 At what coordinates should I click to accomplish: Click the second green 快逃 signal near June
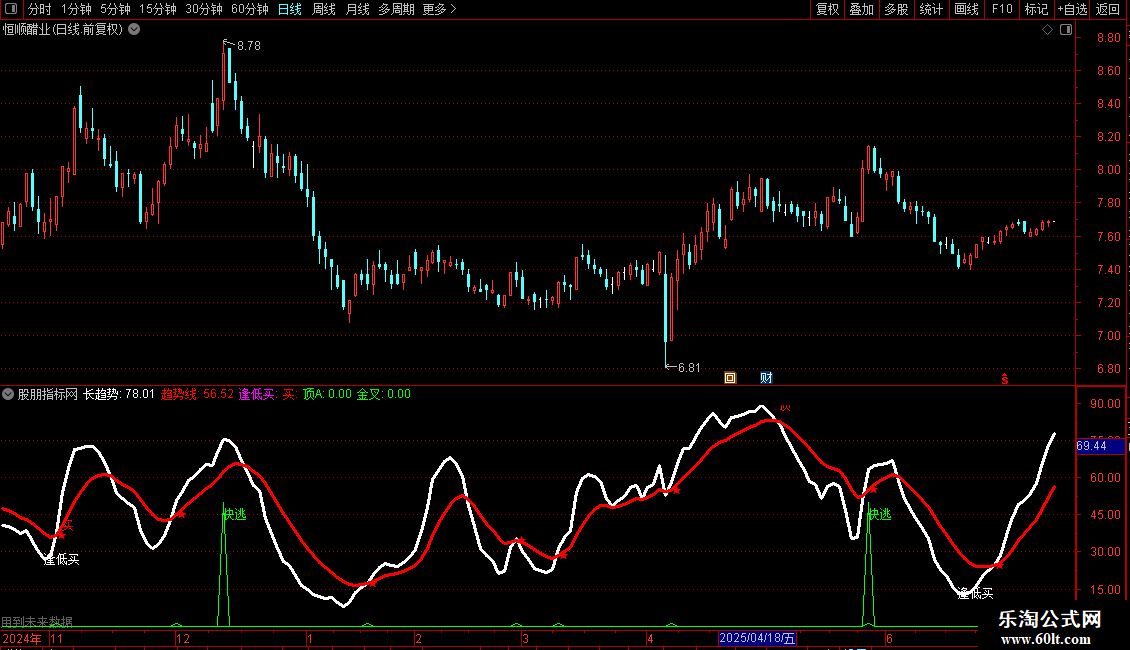point(879,514)
